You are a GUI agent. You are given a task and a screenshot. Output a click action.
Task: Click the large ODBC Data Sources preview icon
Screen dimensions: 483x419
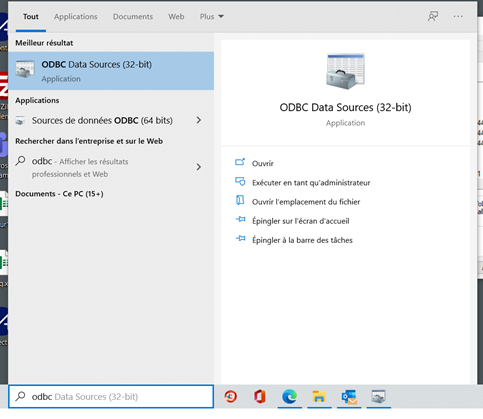[345, 71]
